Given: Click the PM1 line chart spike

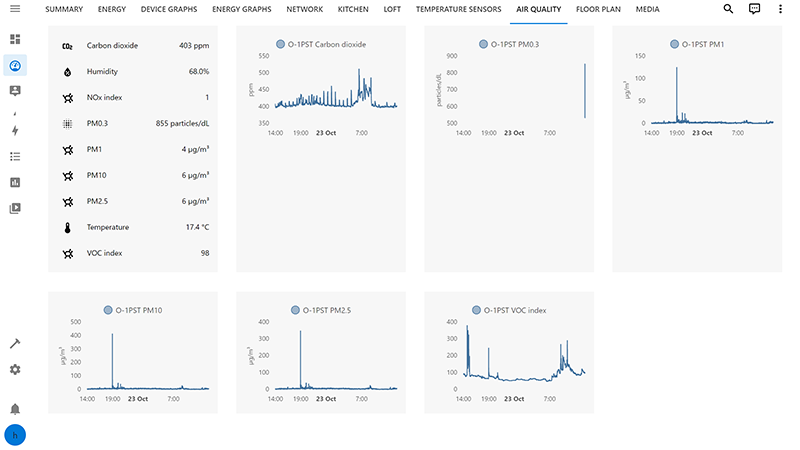Looking at the screenshot, I should click(x=677, y=94).
